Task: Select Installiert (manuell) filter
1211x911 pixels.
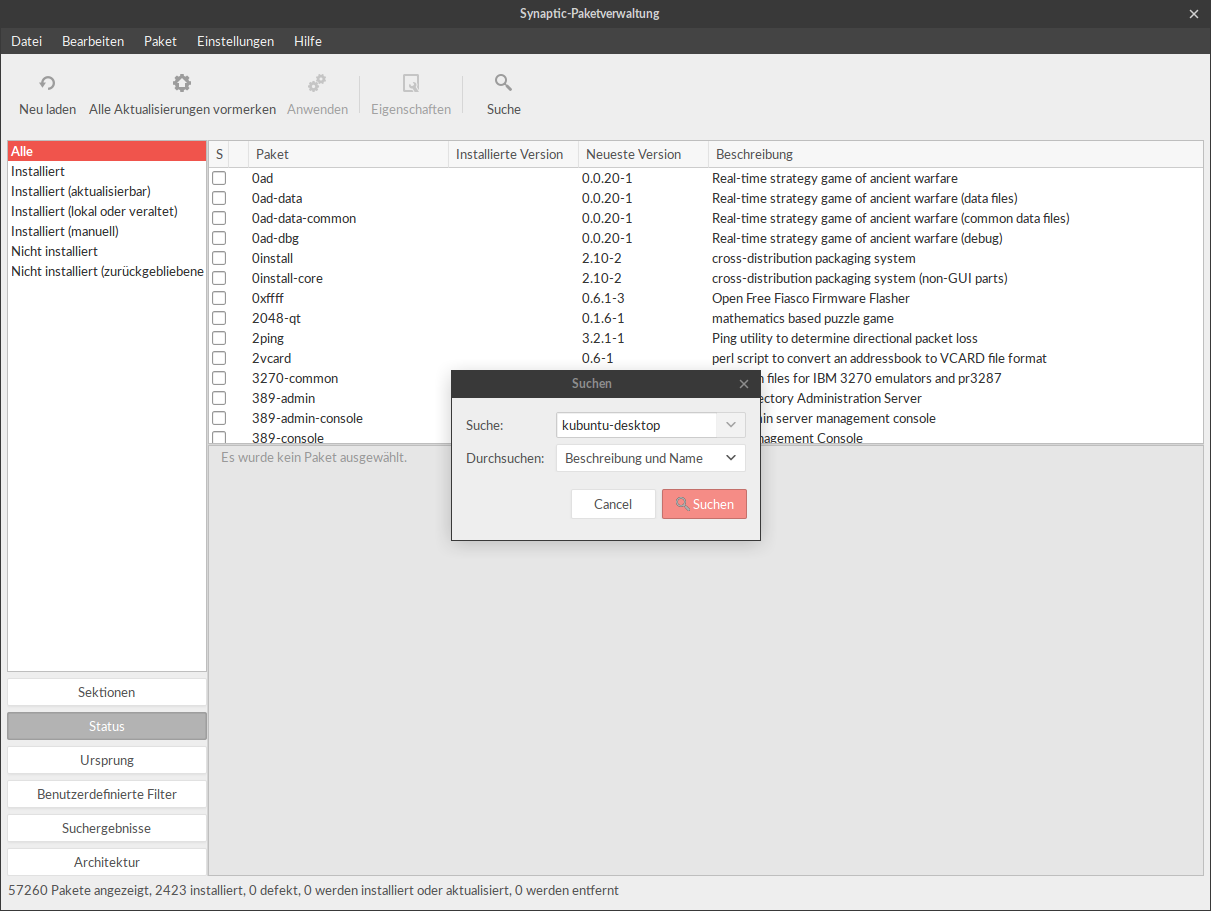Action: click(107, 231)
